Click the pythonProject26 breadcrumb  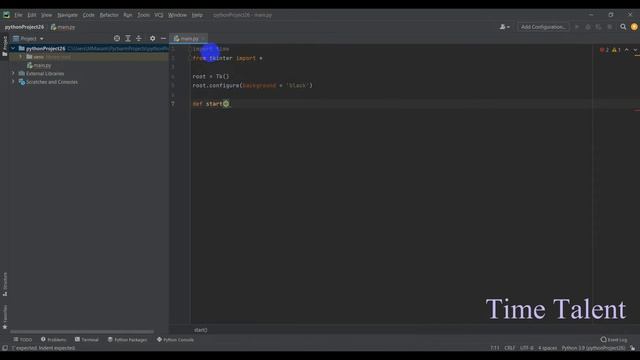coord(24,27)
